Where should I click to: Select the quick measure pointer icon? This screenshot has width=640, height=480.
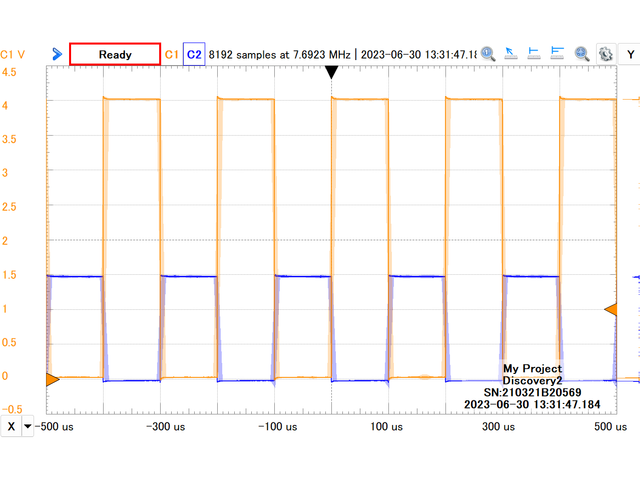point(511,54)
